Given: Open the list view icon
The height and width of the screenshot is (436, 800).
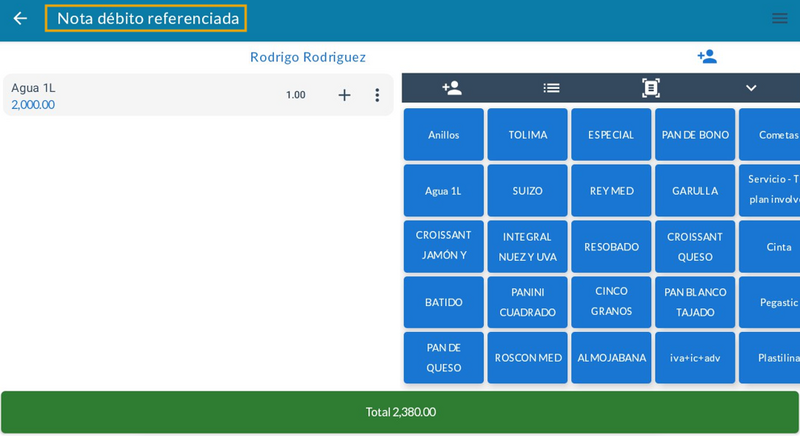Looking at the screenshot, I should pos(551,88).
